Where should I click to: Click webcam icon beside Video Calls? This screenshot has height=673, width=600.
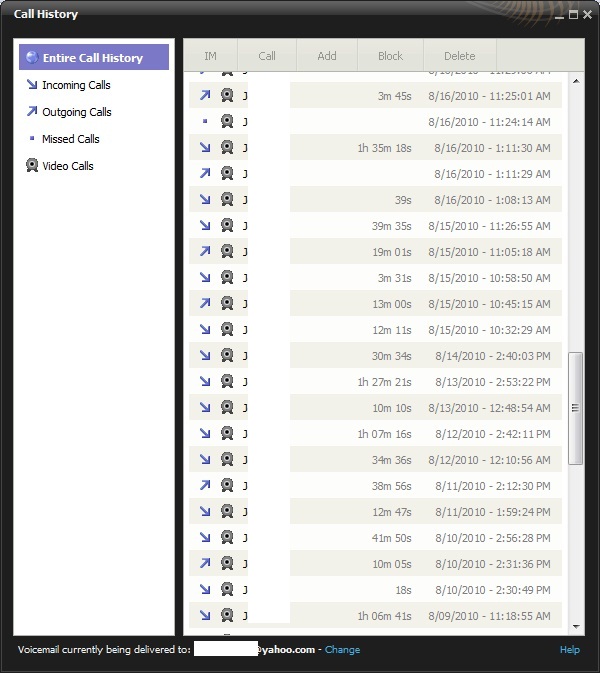[x=32, y=165]
